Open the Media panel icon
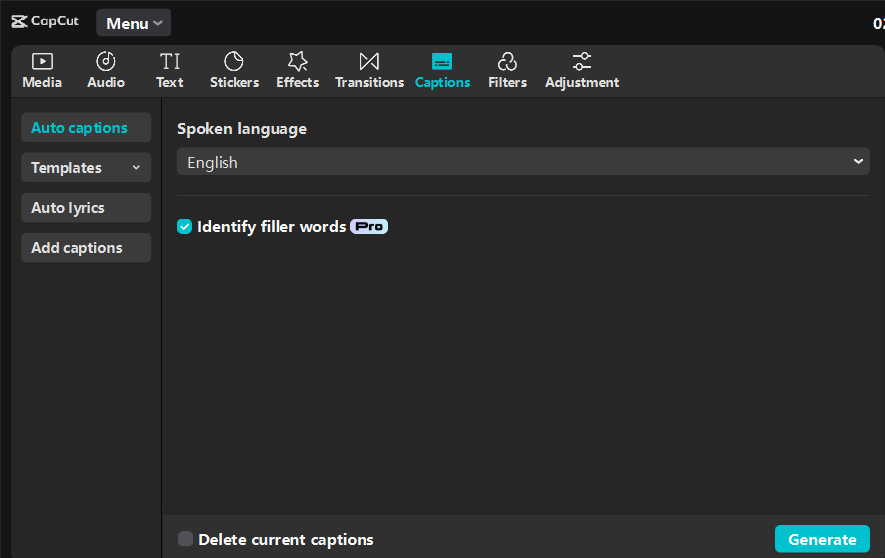Viewport: 885px width, 558px height. click(42, 62)
